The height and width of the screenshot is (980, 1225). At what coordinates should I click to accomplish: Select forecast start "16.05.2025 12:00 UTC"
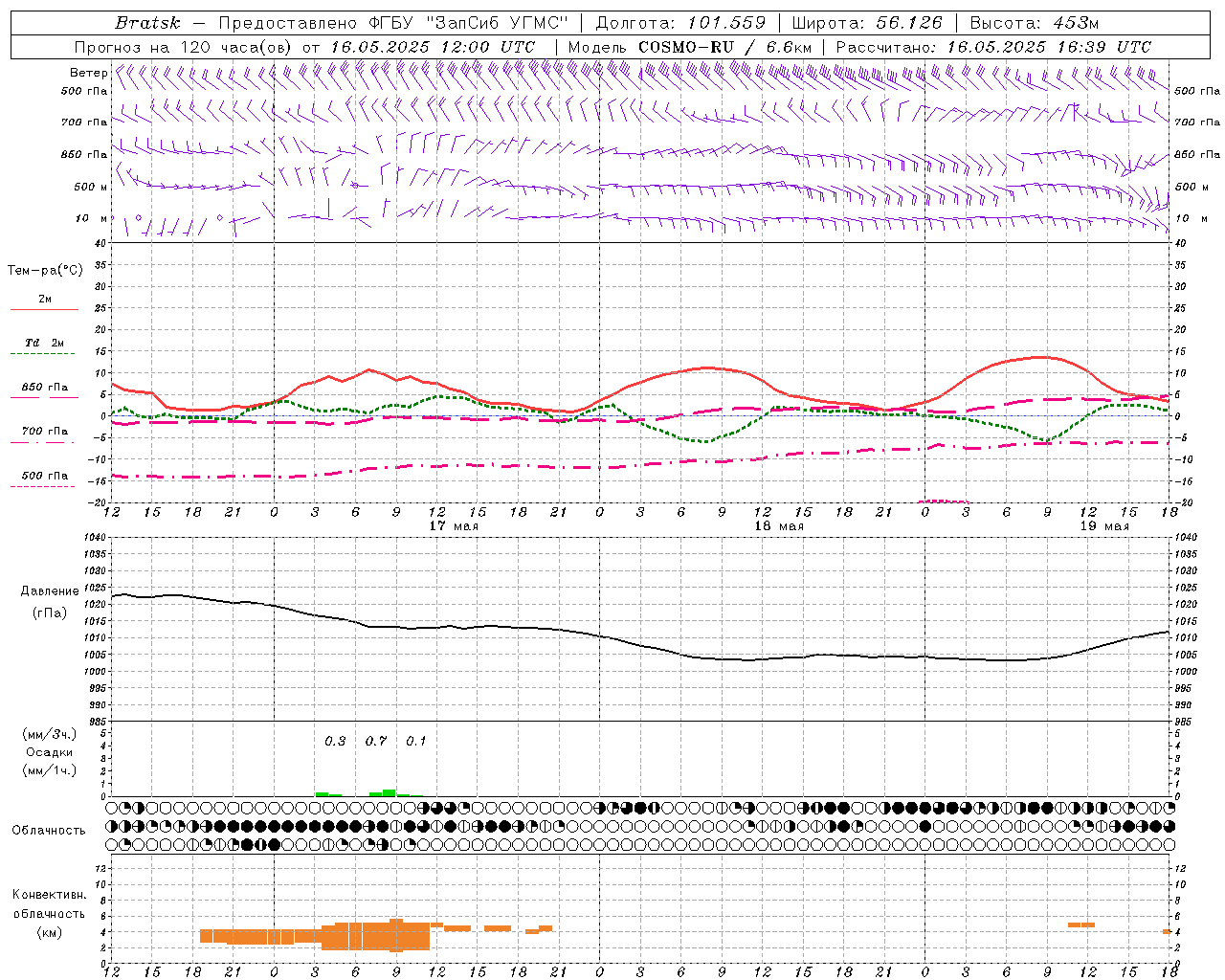433,47
